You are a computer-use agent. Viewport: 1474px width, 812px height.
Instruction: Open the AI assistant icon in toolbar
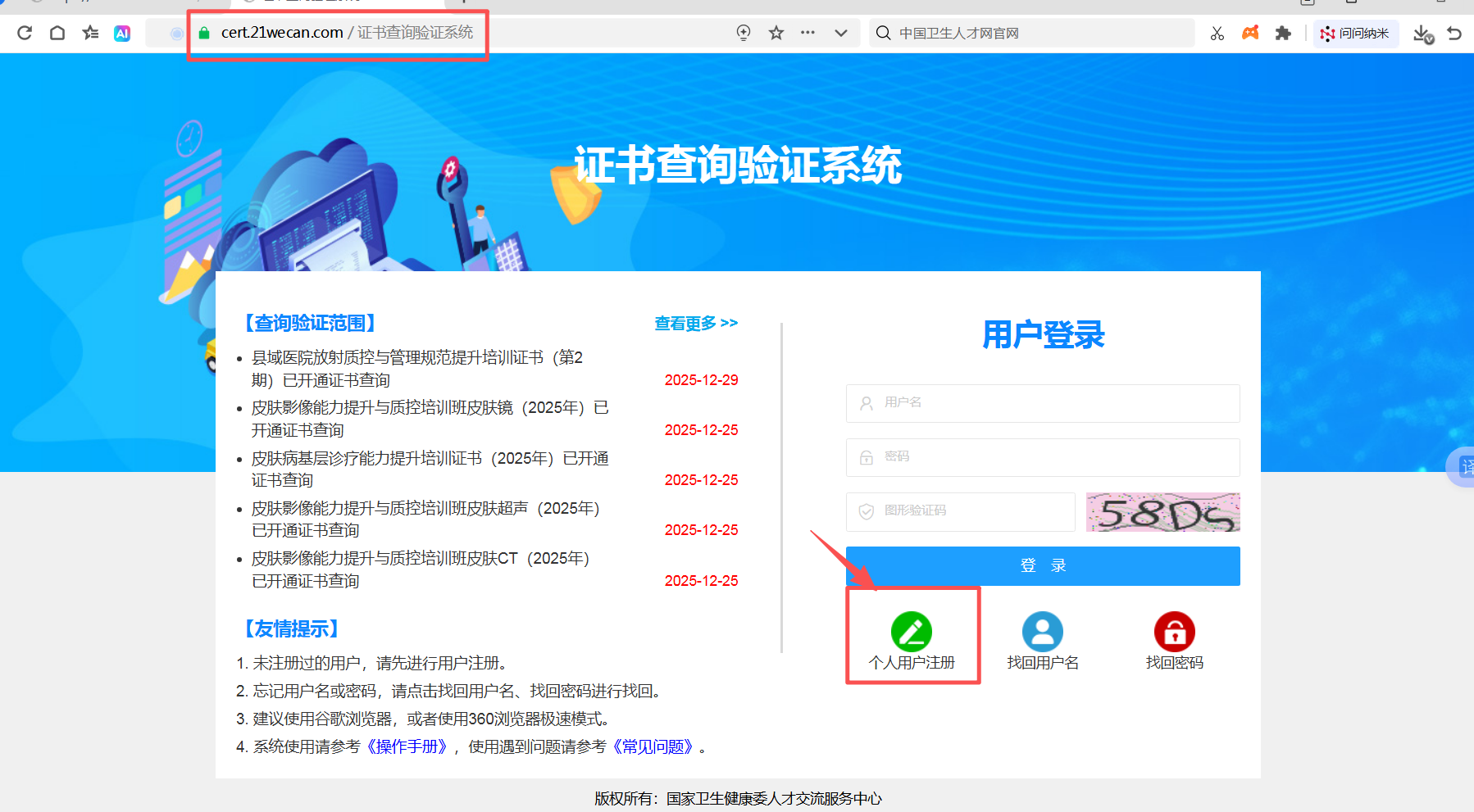122,33
